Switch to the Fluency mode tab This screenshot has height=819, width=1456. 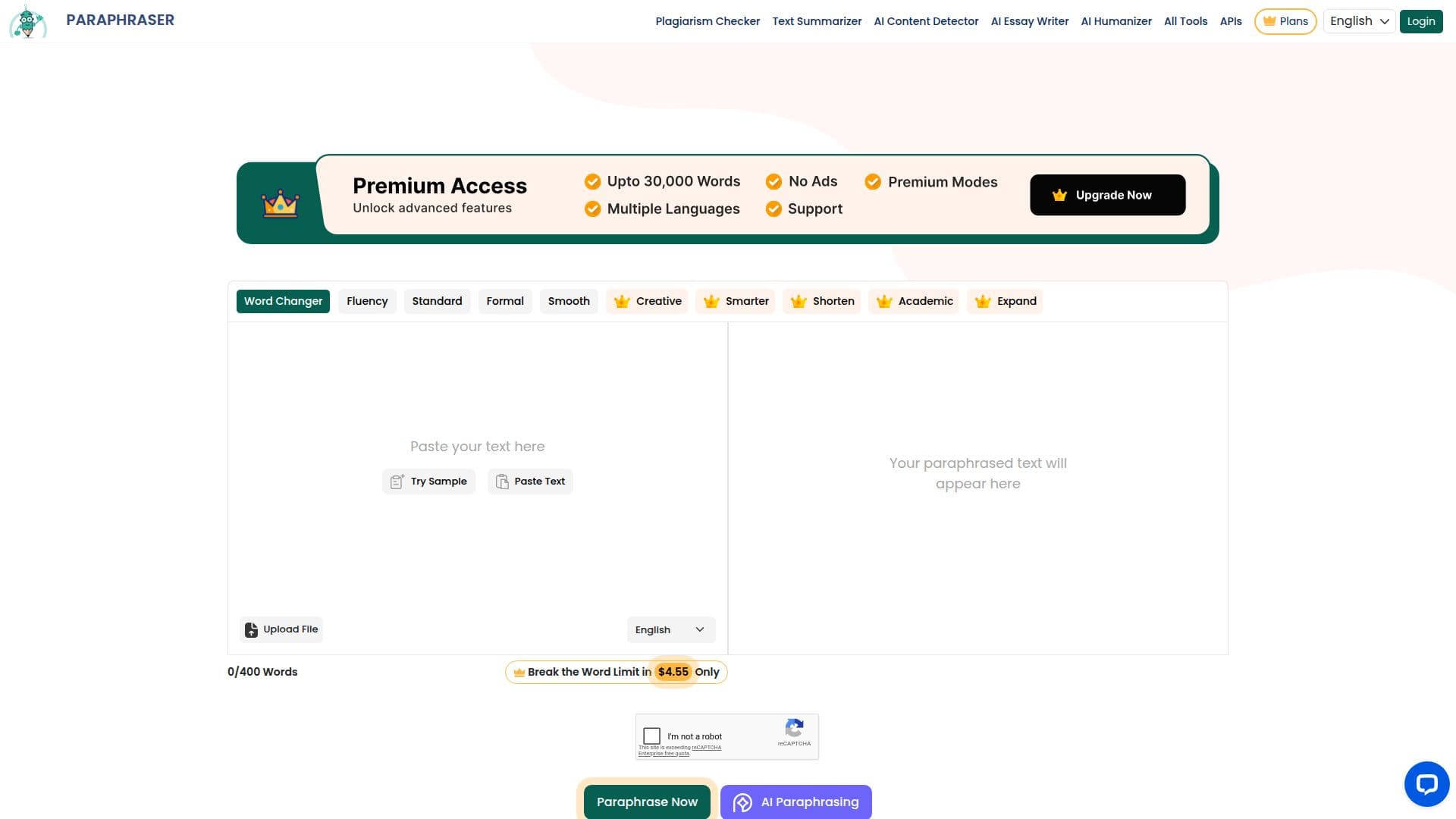tap(367, 301)
